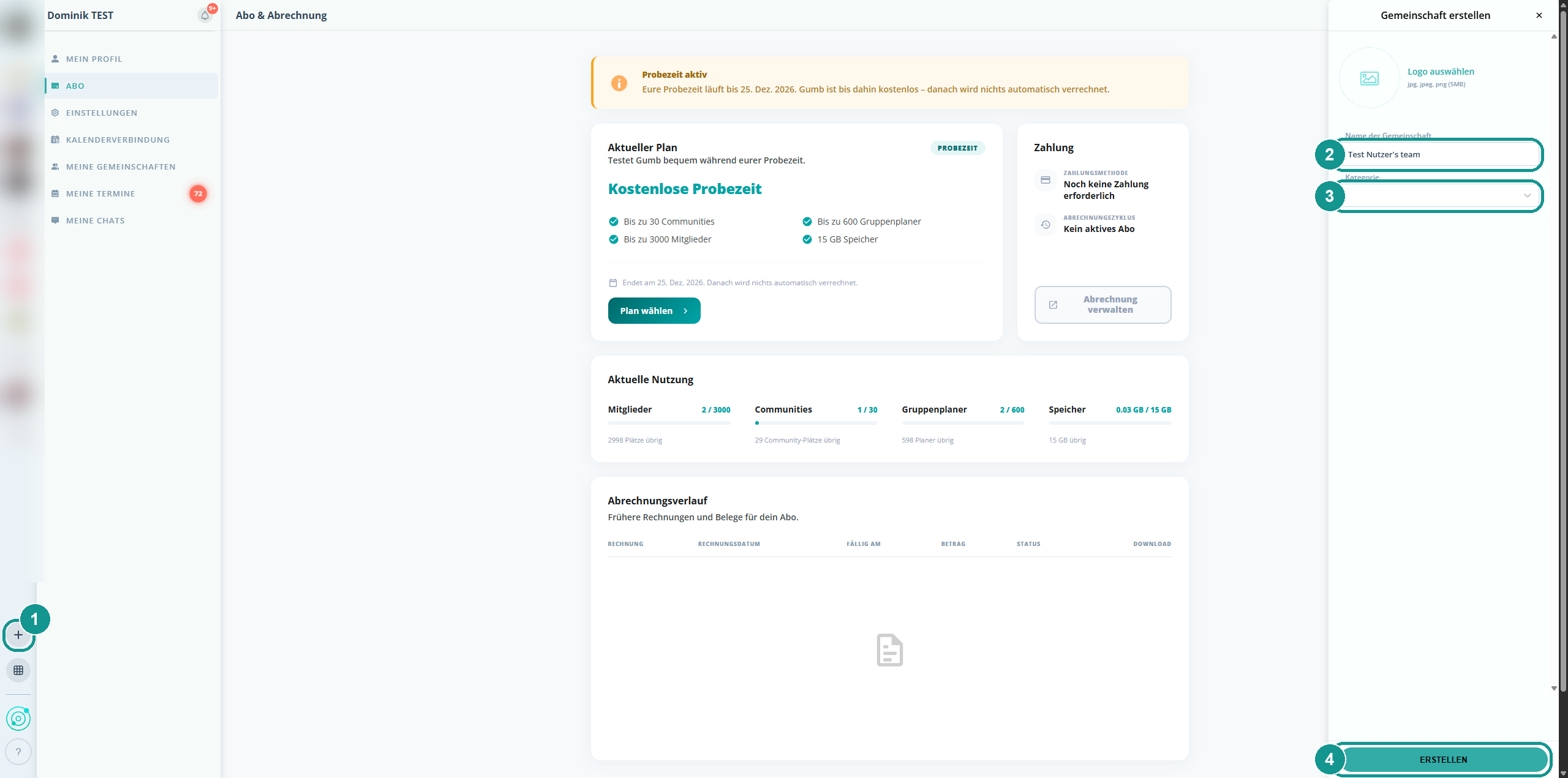
Task: Click the Communities usage progress bar
Action: click(816, 423)
